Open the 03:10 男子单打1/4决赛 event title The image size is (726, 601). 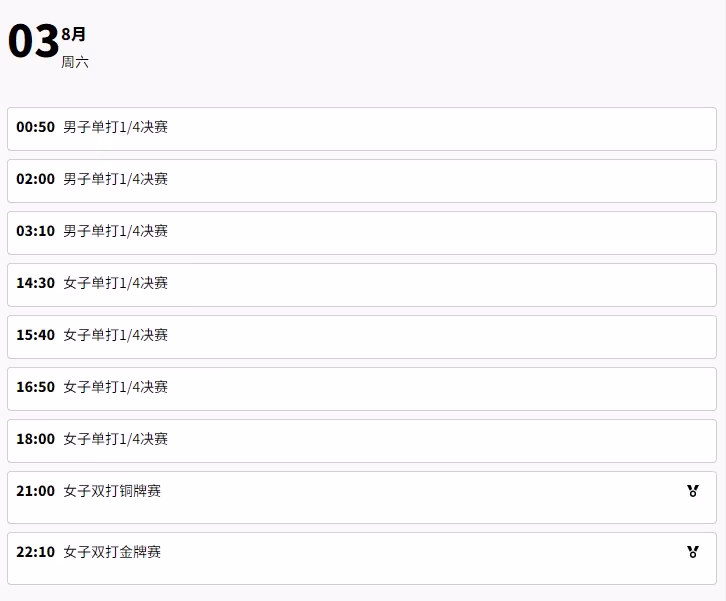tap(115, 231)
